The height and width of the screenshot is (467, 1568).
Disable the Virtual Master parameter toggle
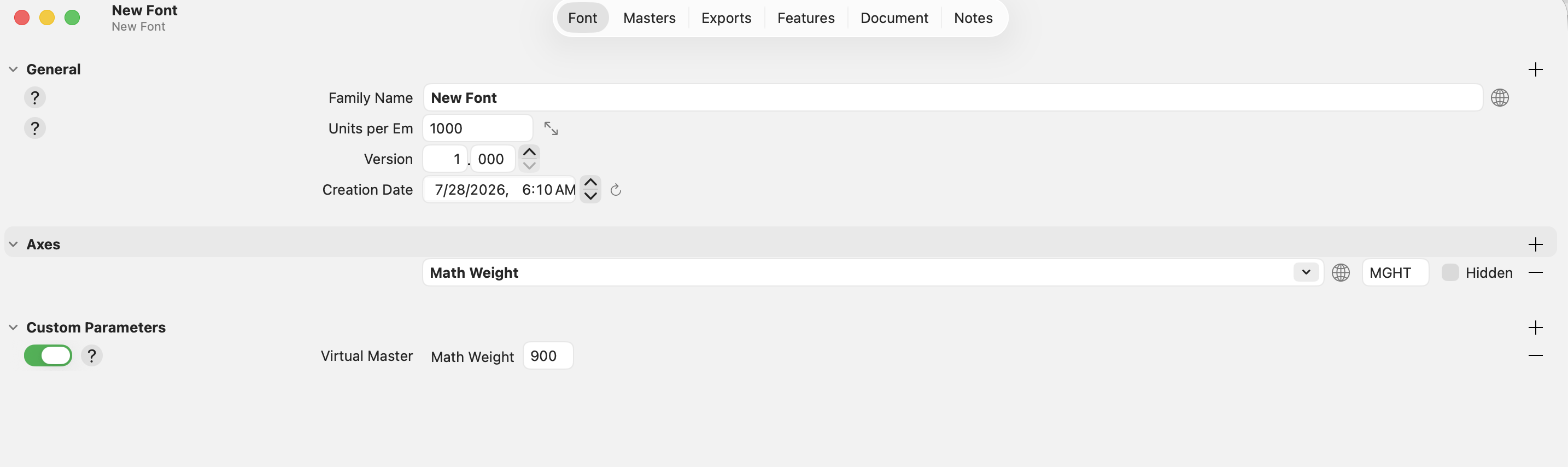point(48,355)
